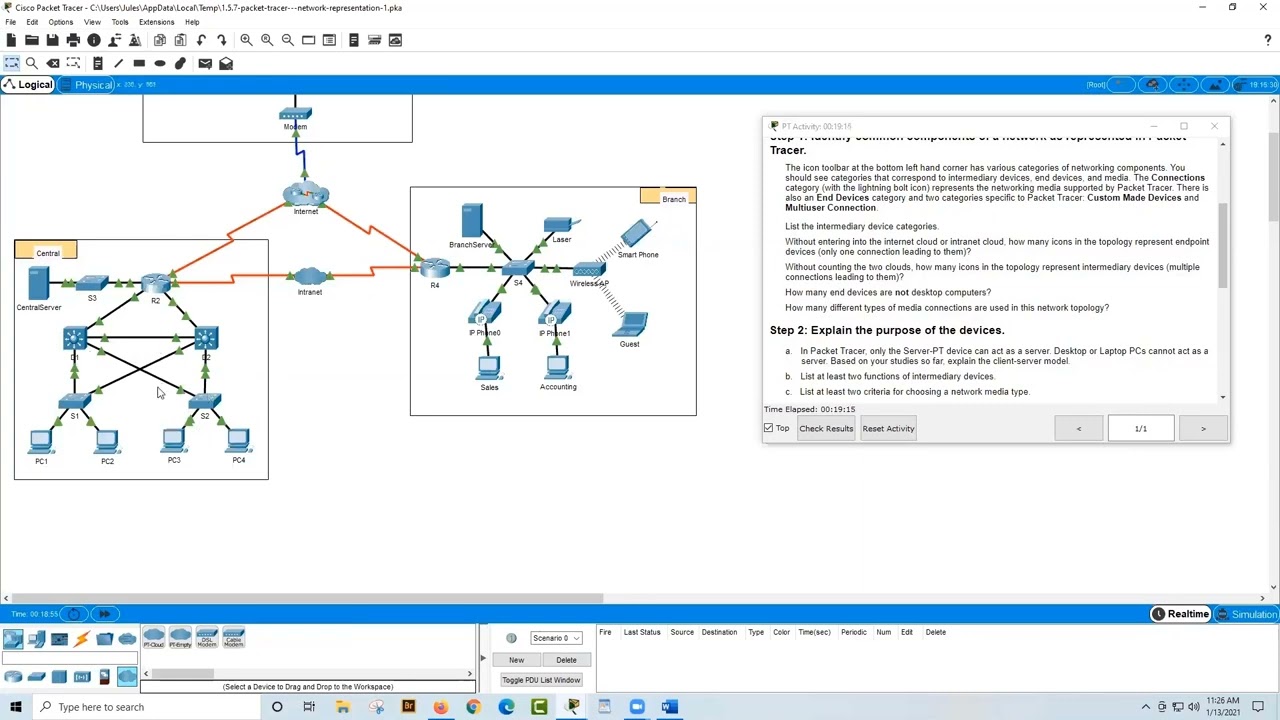Open Network Information icon
Viewport: 1280px width, 720px height.
(x=94, y=40)
